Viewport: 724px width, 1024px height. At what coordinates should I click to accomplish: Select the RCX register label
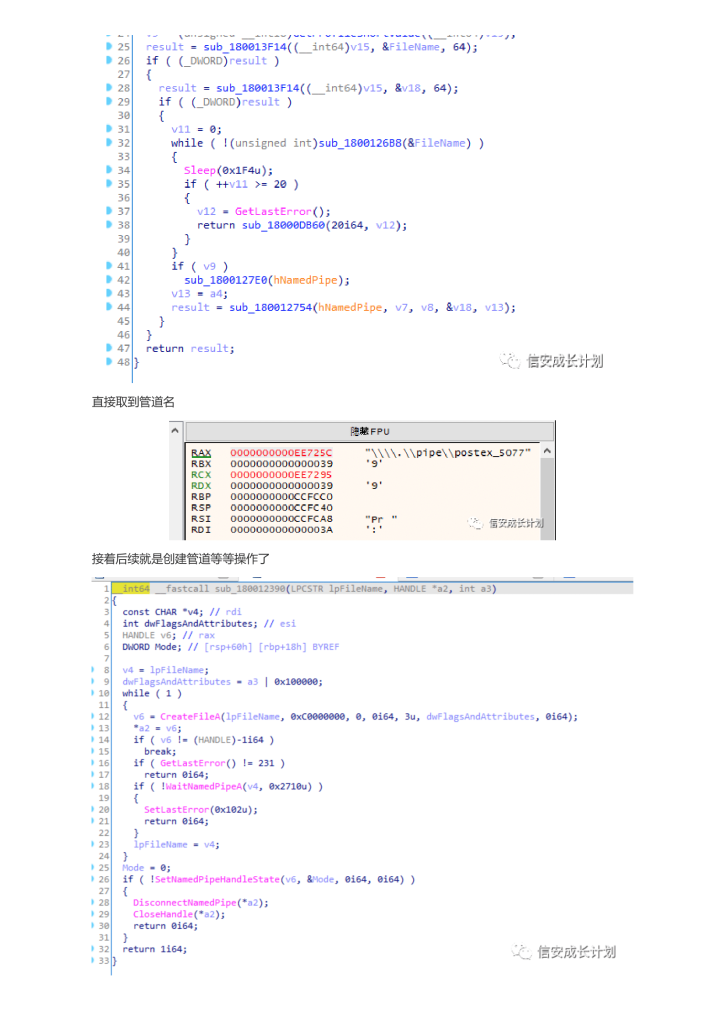(201, 475)
